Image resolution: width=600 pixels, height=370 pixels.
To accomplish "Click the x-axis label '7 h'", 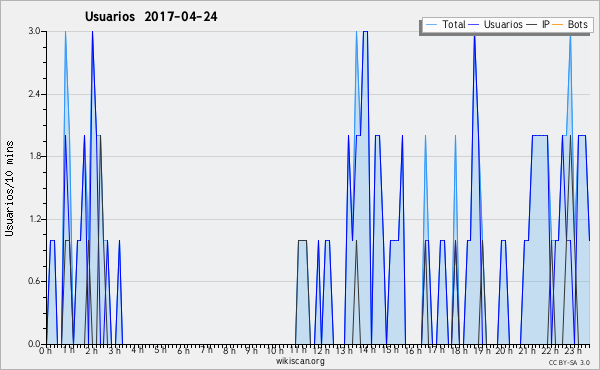I will [206, 350].
